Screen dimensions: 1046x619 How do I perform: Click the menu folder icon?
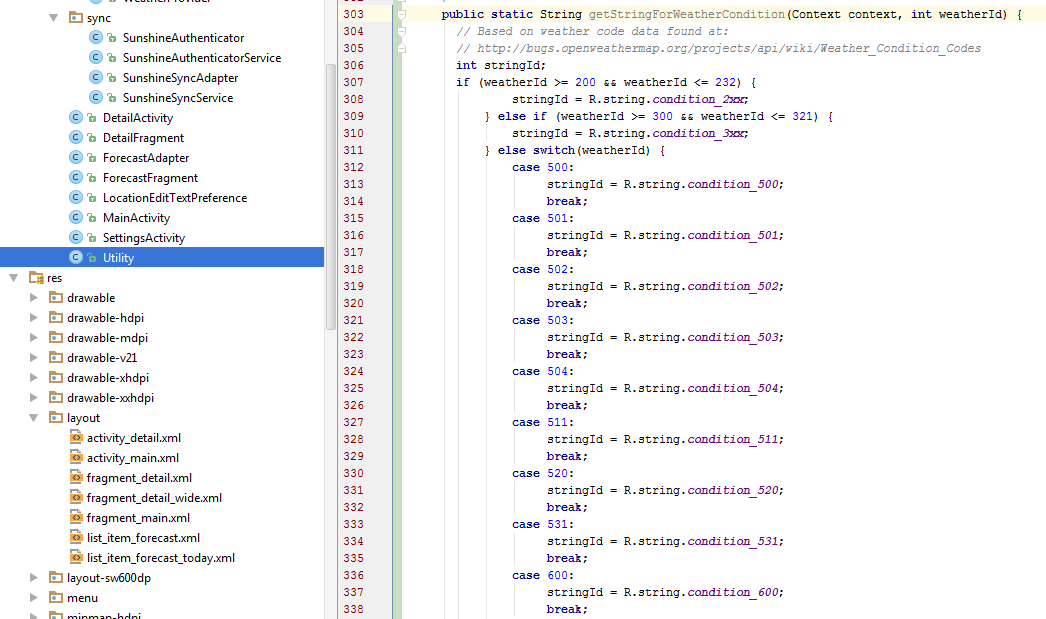[56, 597]
